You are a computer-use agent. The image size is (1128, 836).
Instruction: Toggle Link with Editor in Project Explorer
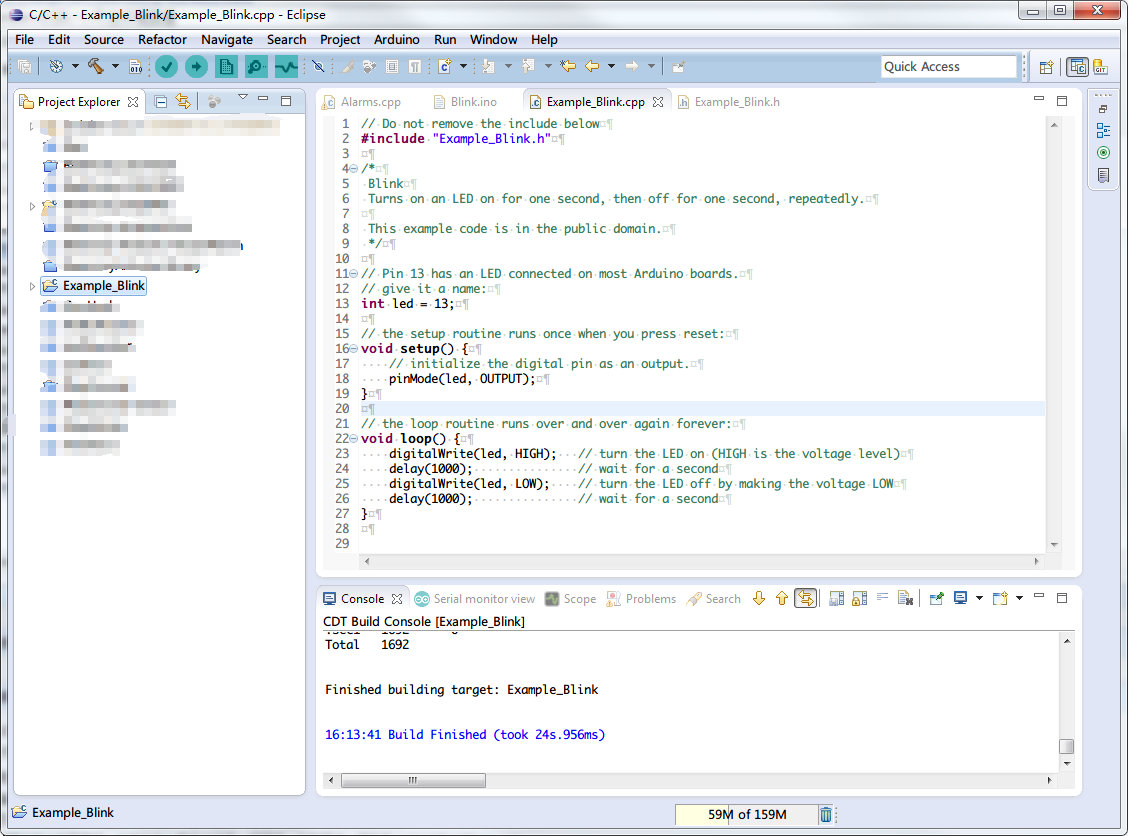pyautogui.click(x=183, y=101)
